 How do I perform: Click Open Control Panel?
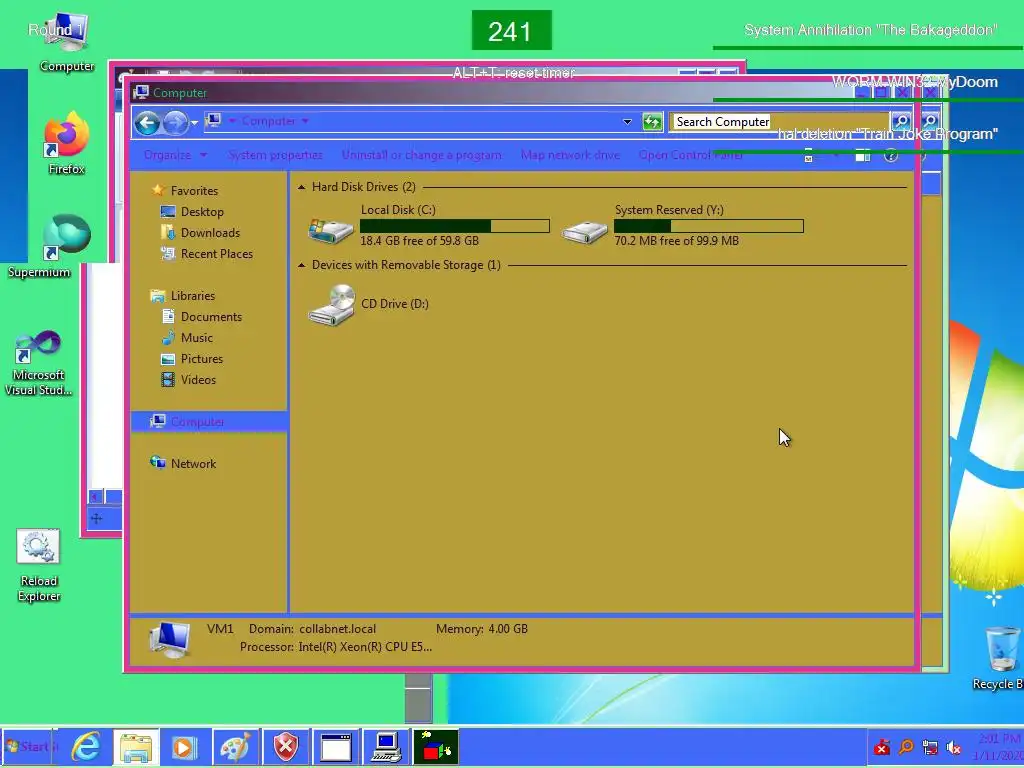coord(690,155)
